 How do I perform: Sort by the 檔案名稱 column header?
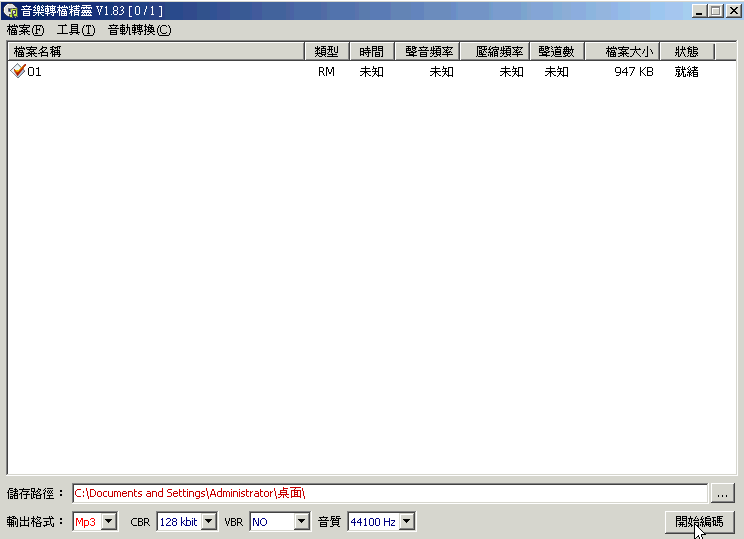click(156, 51)
